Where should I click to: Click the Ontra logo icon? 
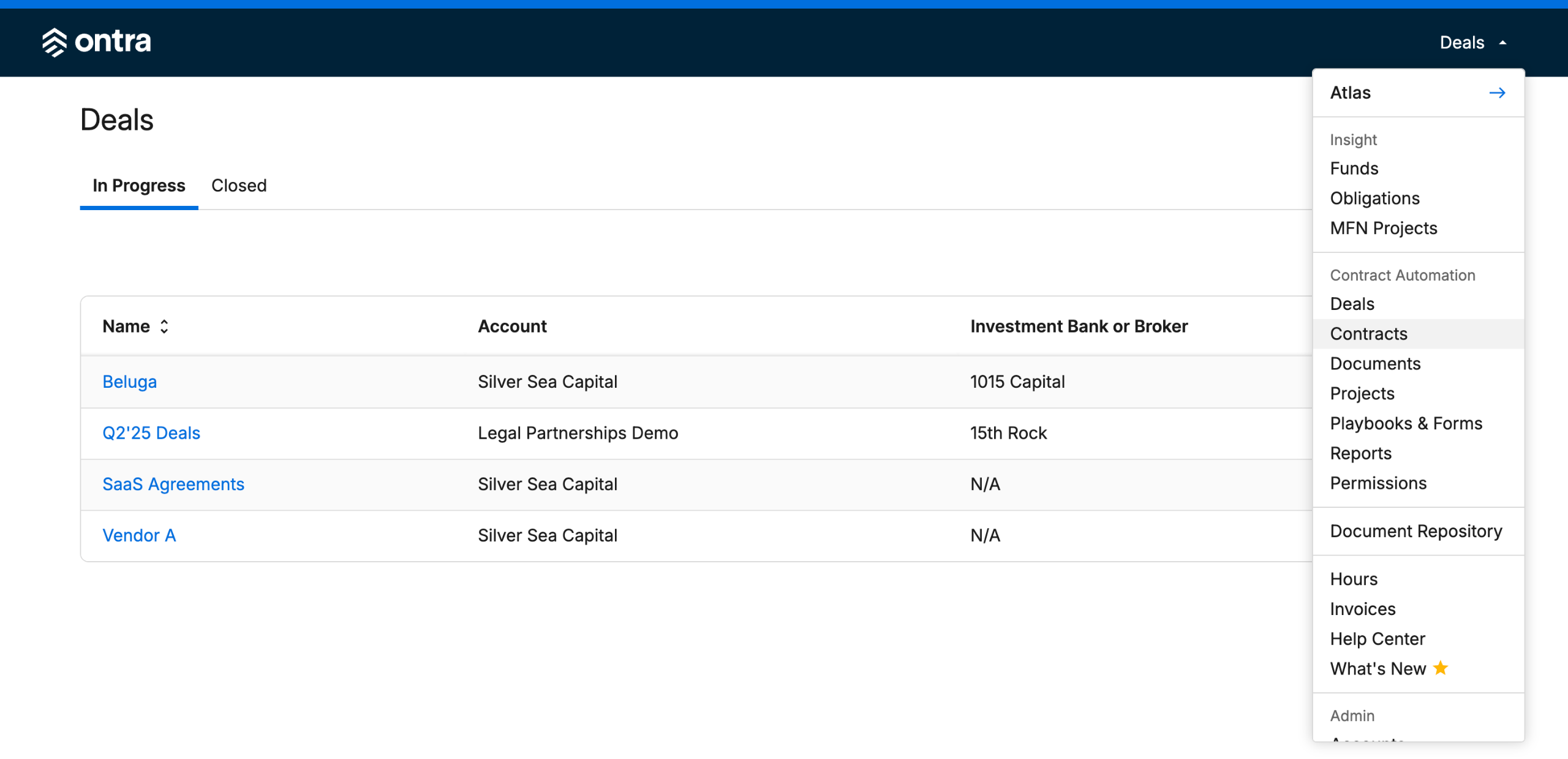(x=54, y=42)
